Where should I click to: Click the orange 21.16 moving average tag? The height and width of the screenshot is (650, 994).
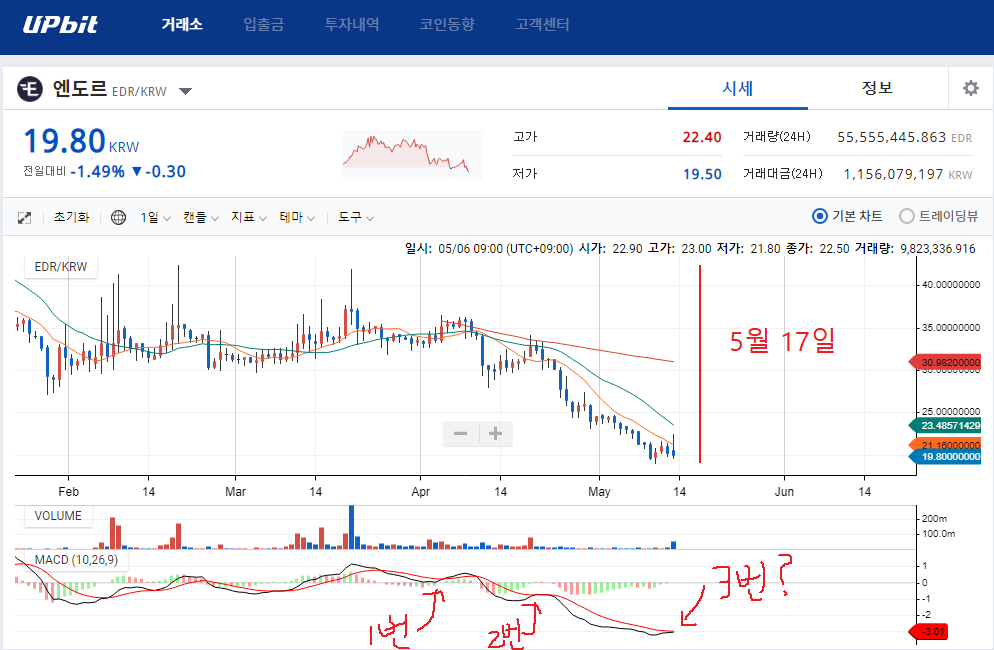coord(945,445)
